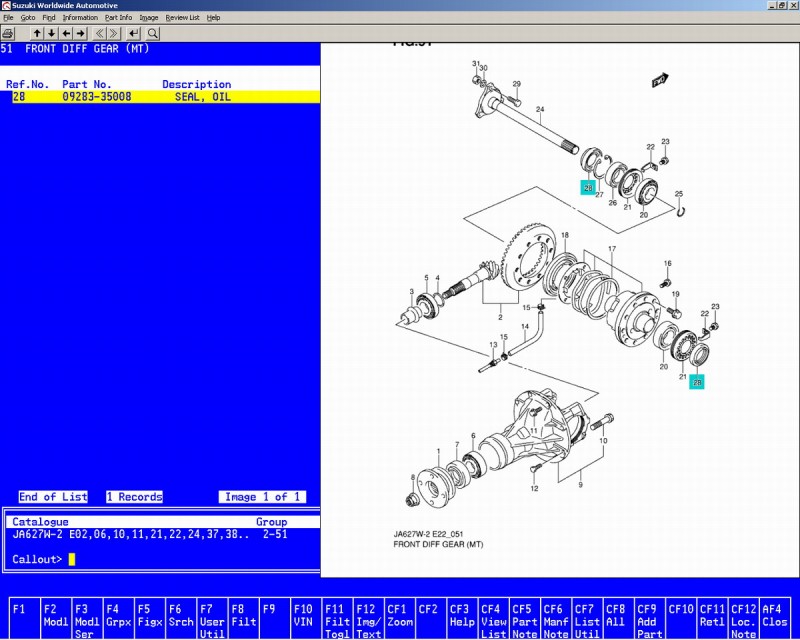Select the highlighted 09283-35008 SEAL, OIL row
The image size is (800, 640).
tap(166, 96)
